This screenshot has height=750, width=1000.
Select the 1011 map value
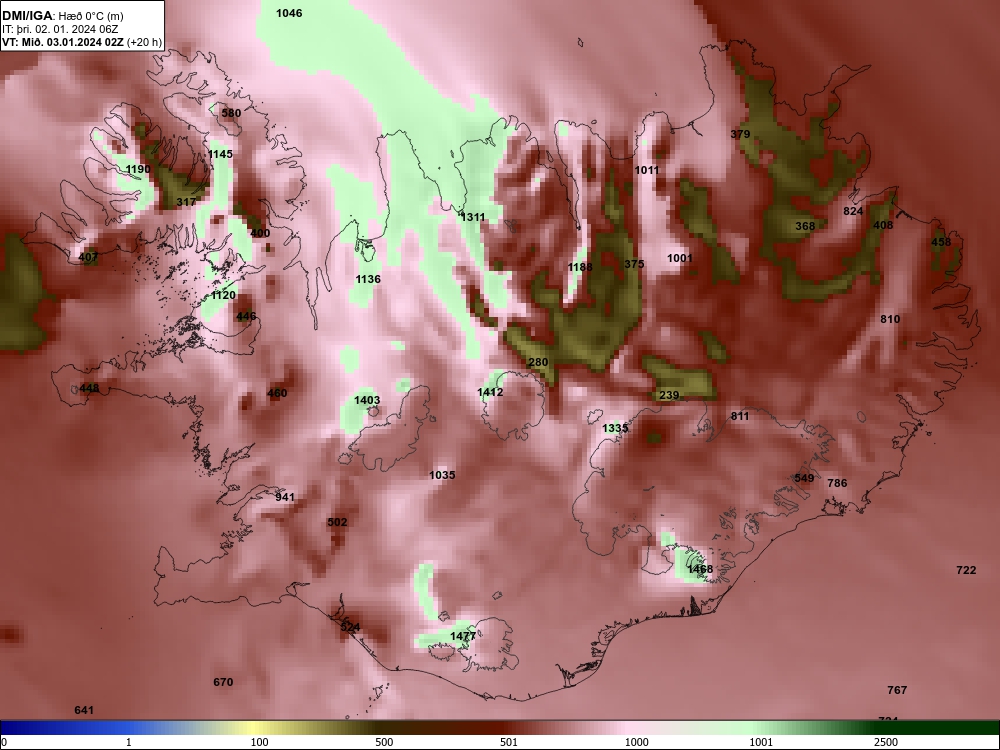tap(647, 170)
